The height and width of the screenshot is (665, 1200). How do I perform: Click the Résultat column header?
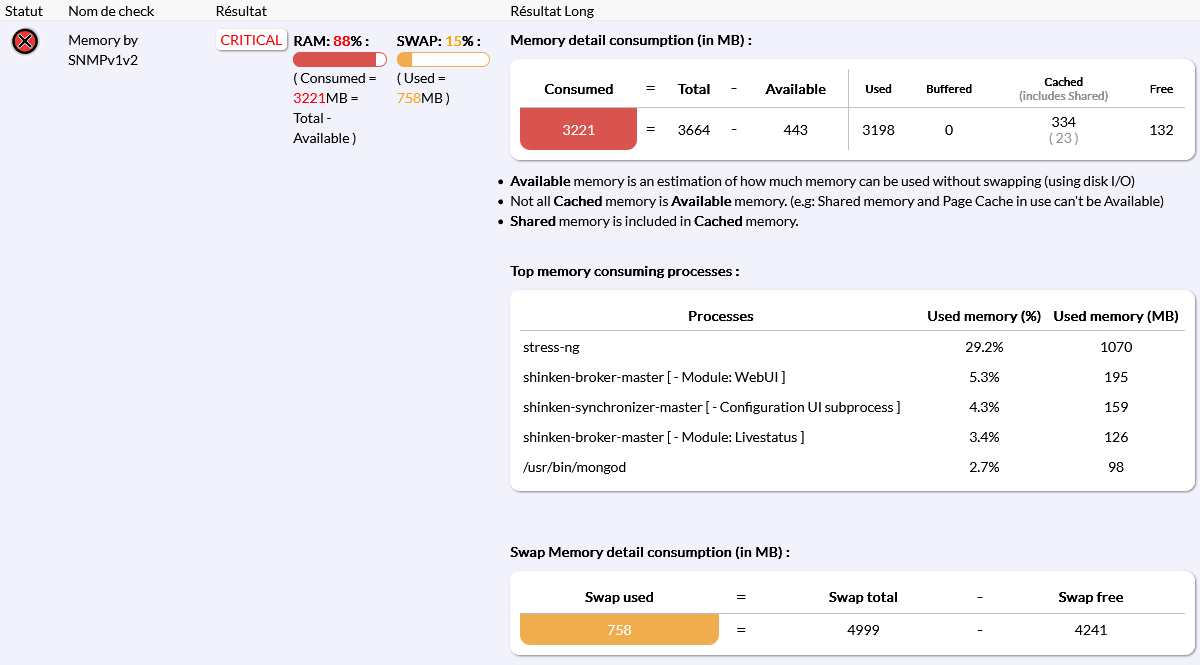(241, 11)
